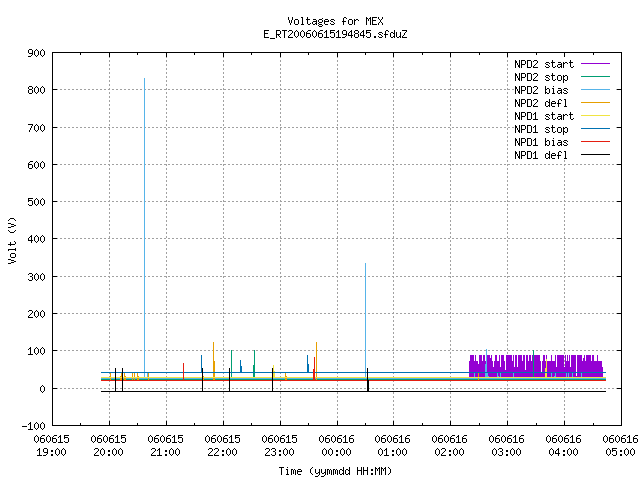Click the E_RT20060615194845.sfduZ filename subtitle
The height and width of the screenshot is (480, 640).
[x=335, y=34]
